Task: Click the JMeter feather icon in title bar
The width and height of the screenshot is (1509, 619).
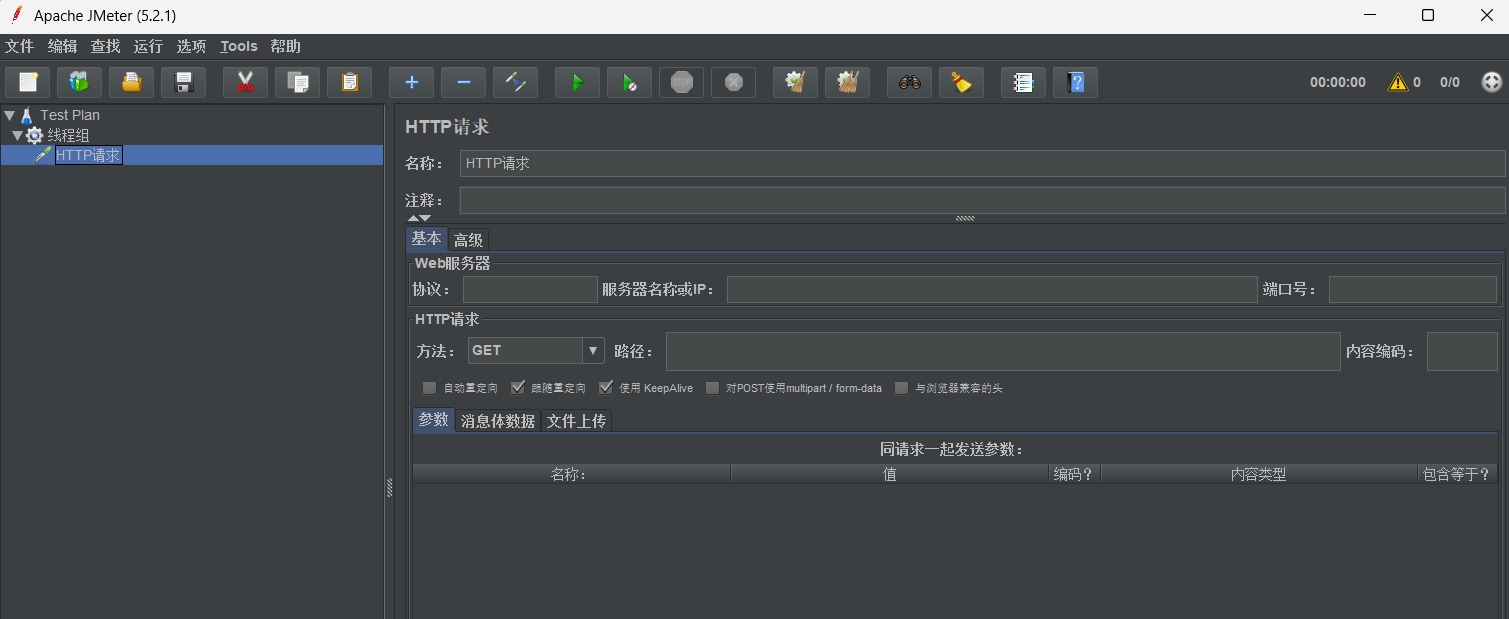Action: [16, 15]
